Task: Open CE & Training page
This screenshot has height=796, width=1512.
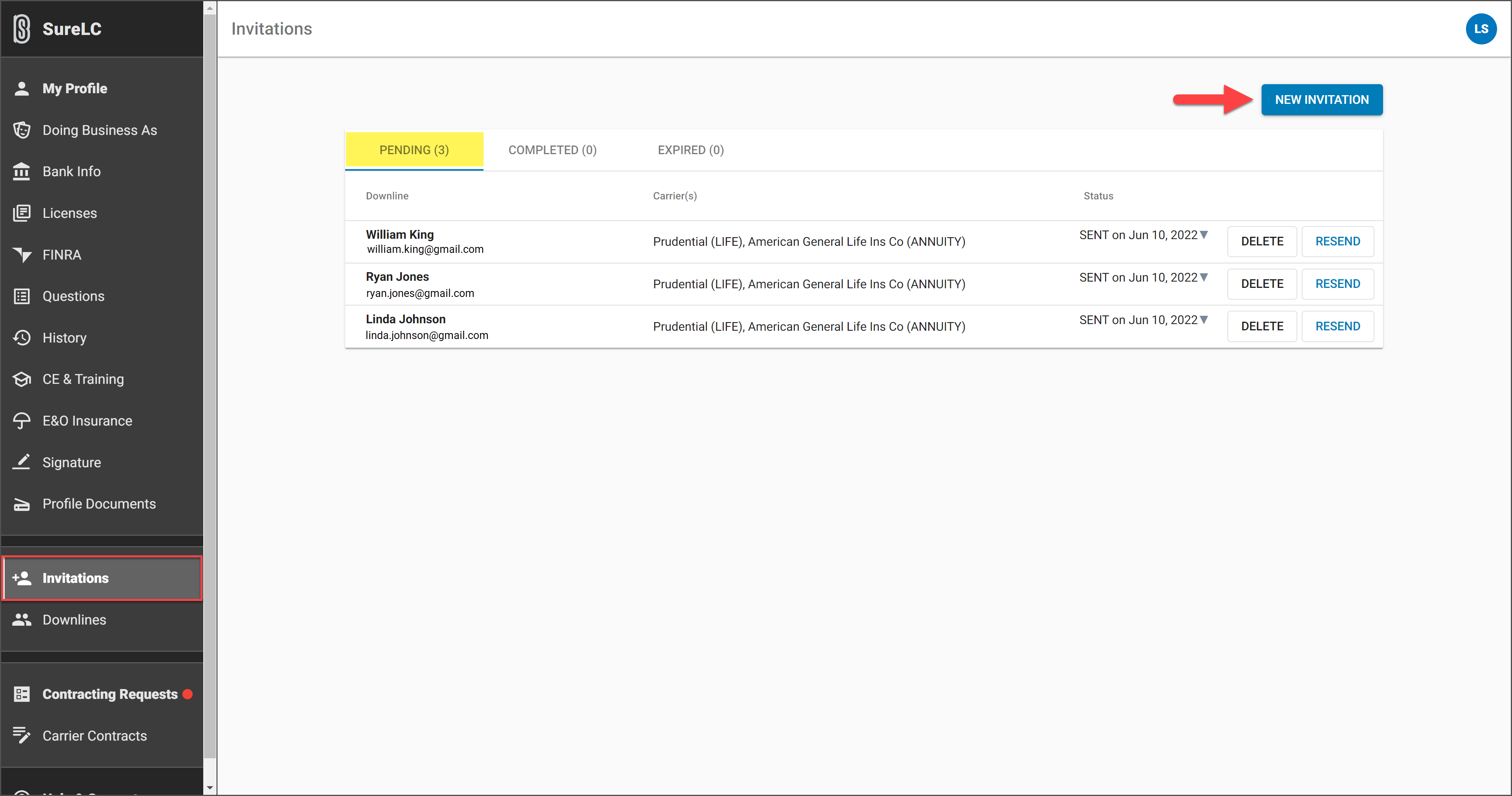Action: [x=102, y=379]
